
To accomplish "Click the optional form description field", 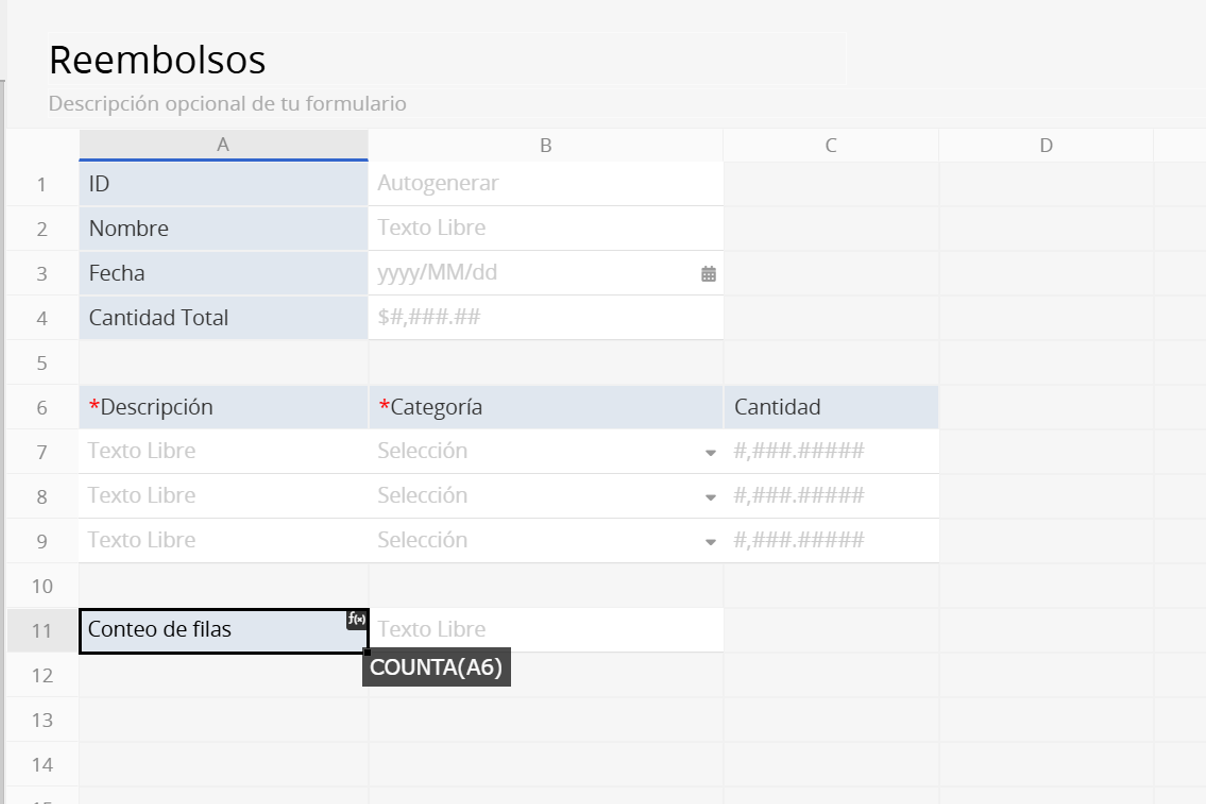I will [x=227, y=104].
